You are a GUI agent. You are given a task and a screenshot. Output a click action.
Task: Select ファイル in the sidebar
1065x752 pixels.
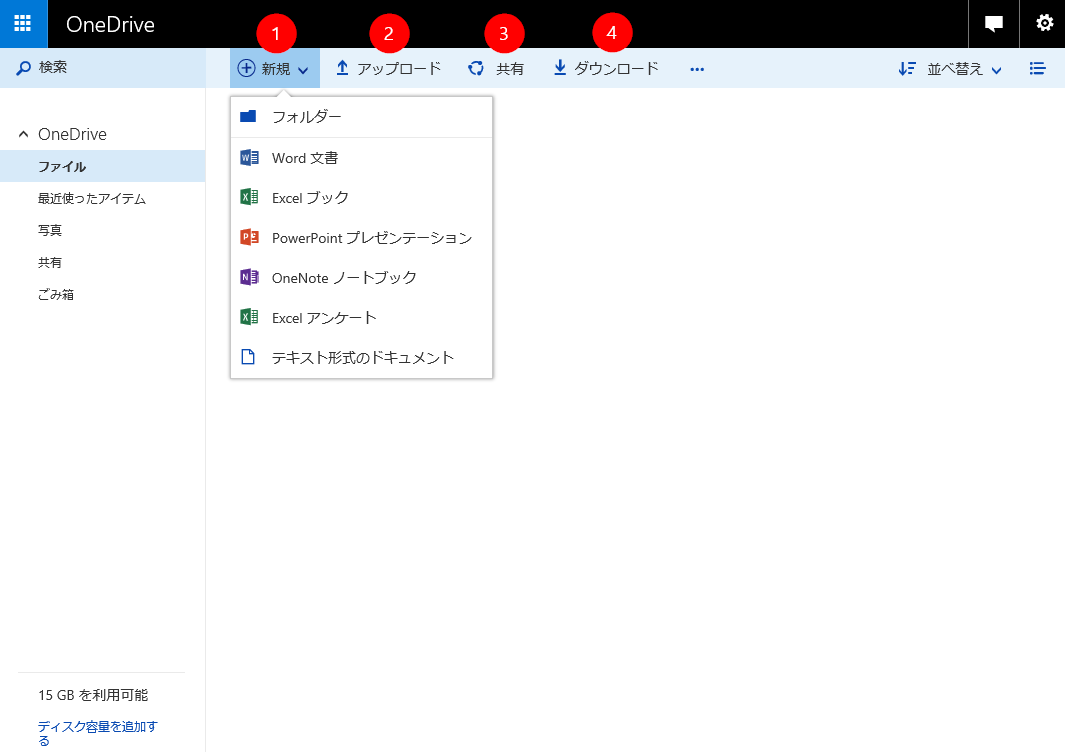coord(103,166)
